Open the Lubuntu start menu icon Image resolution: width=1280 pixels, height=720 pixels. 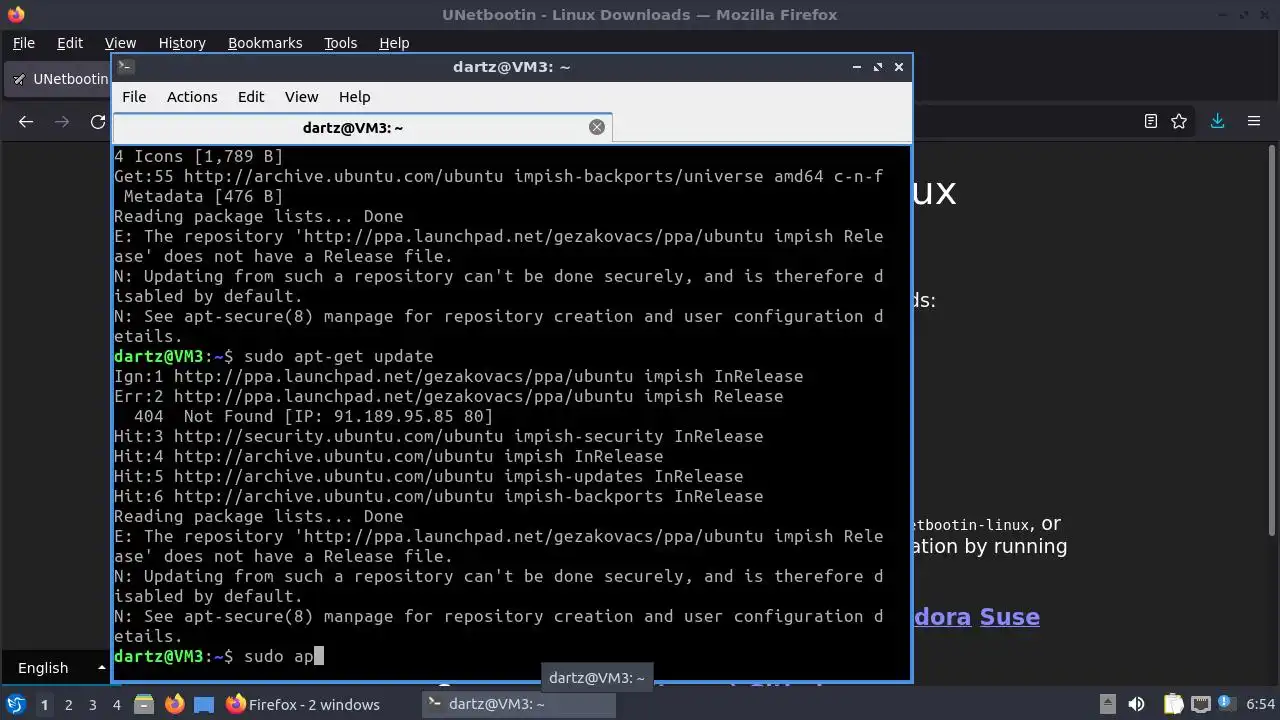[x=15, y=704]
